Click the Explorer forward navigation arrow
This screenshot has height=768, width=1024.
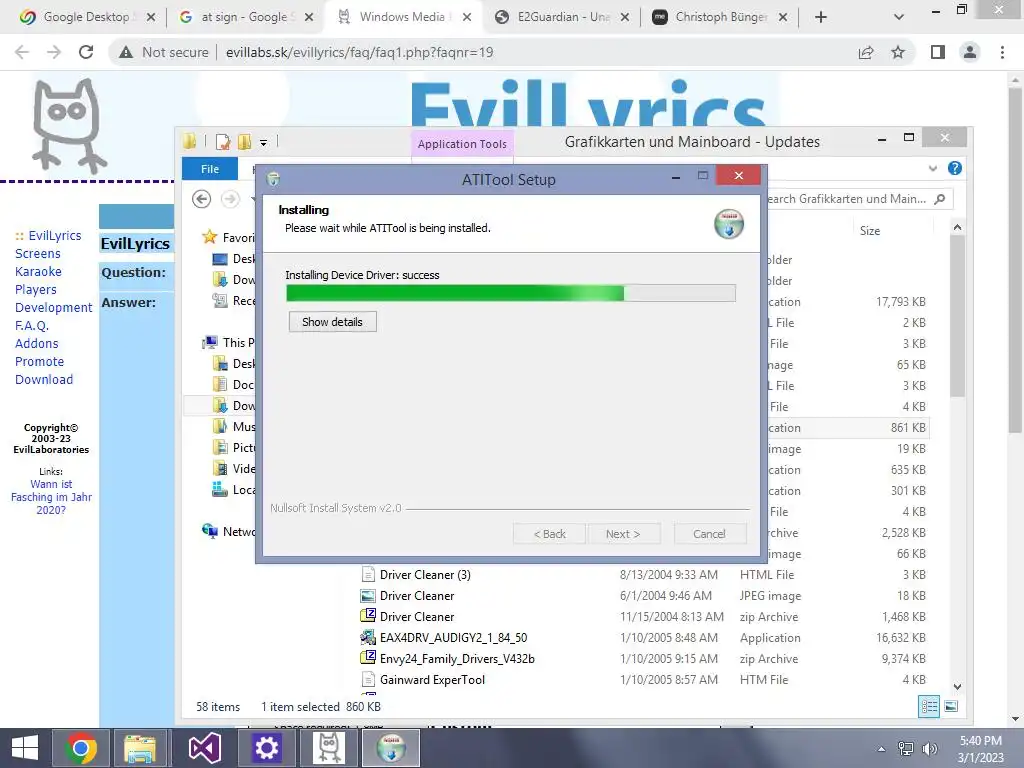(230, 199)
